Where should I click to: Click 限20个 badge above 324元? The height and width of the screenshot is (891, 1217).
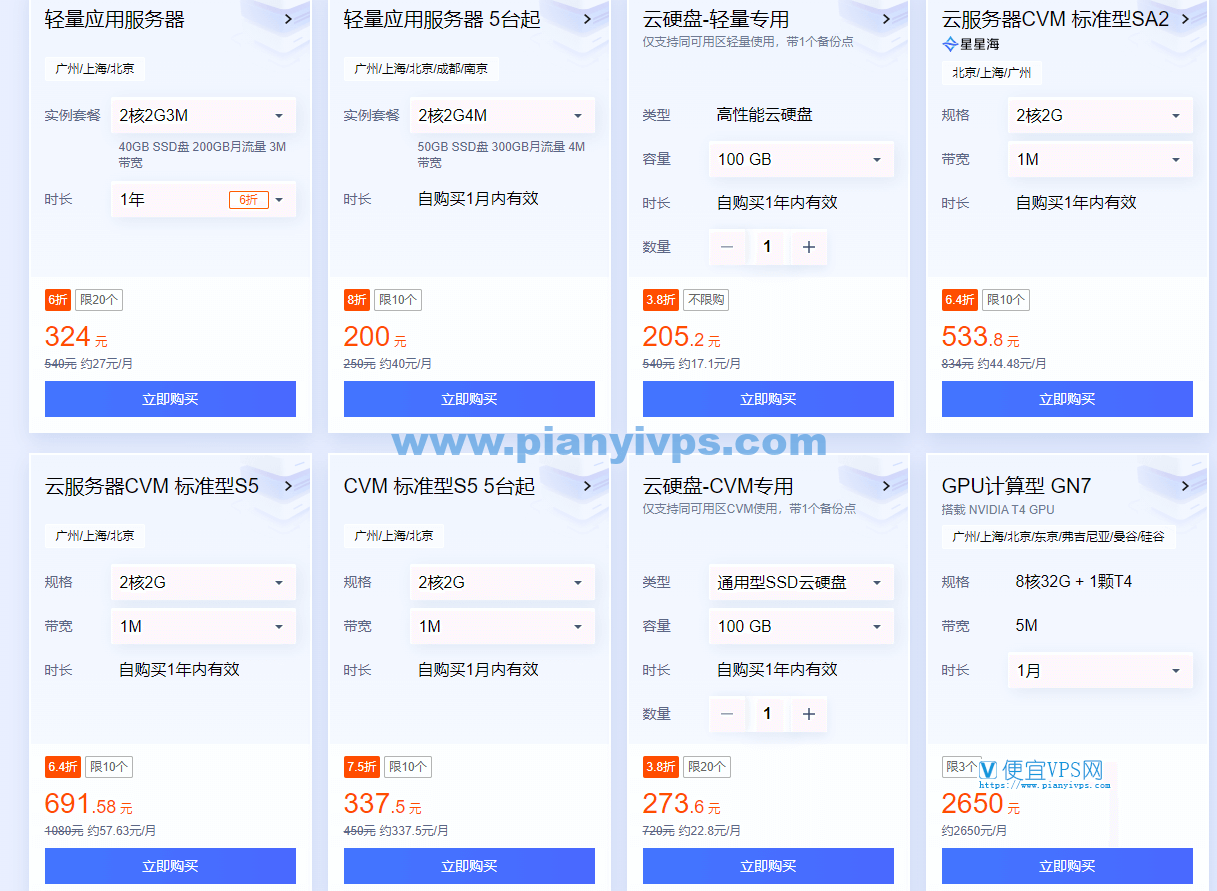pos(98,300)
